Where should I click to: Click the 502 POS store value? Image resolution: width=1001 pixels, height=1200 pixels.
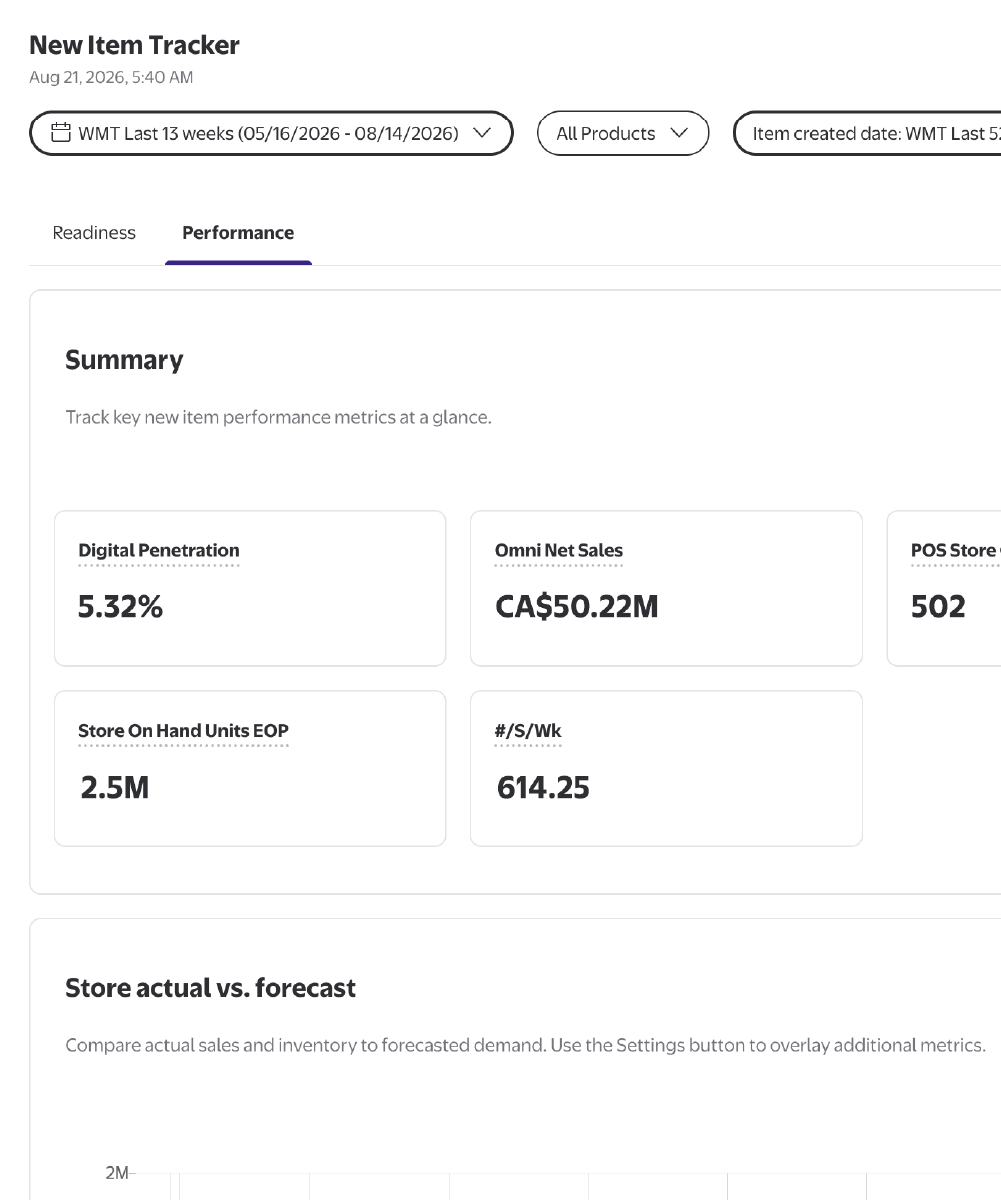[x=938, y=606]
